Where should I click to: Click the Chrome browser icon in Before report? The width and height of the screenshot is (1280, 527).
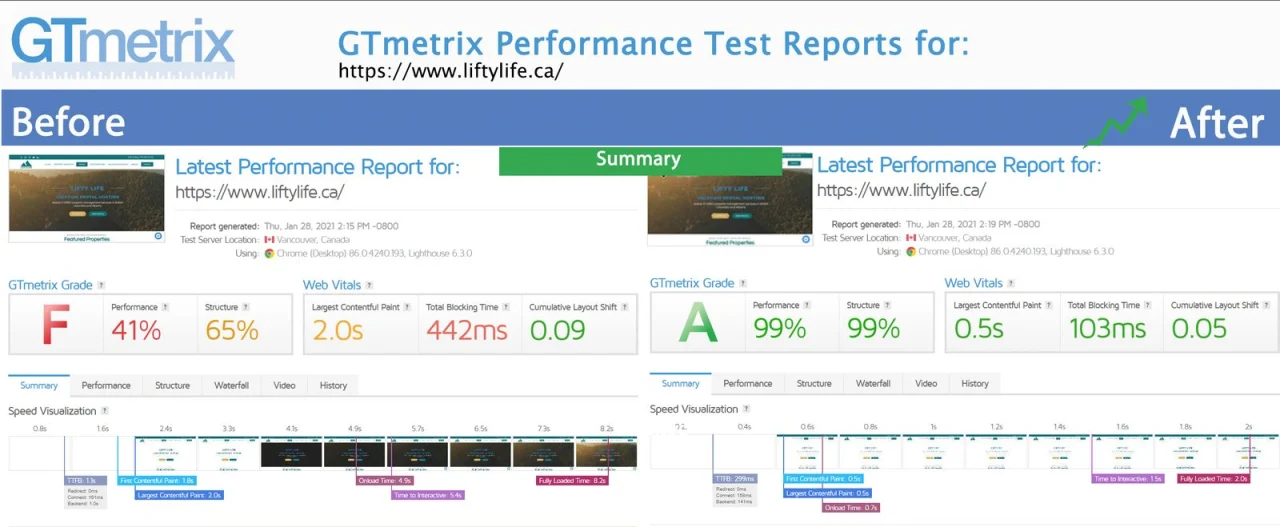click(x=269, y=254)
